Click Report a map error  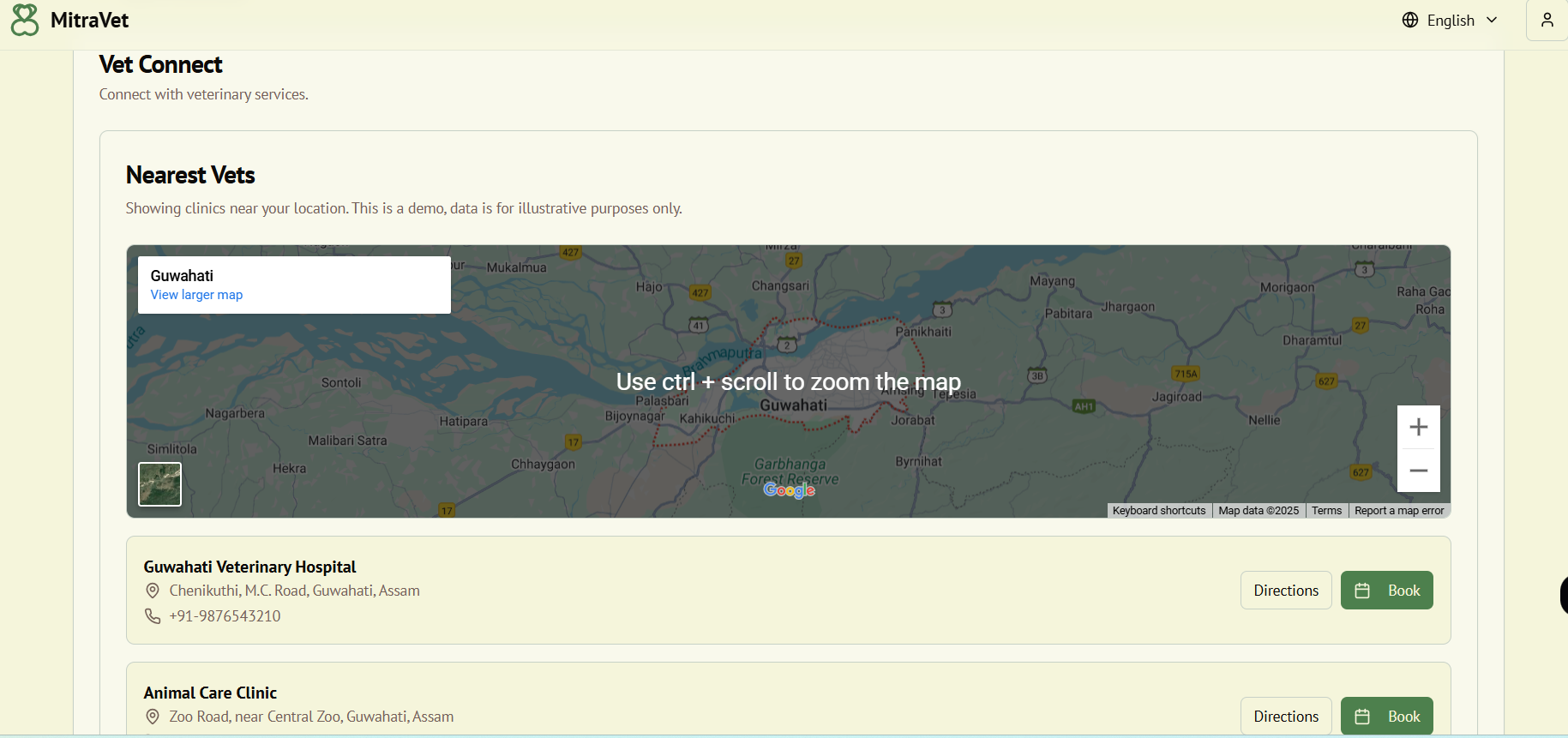tap(1399, 511)
